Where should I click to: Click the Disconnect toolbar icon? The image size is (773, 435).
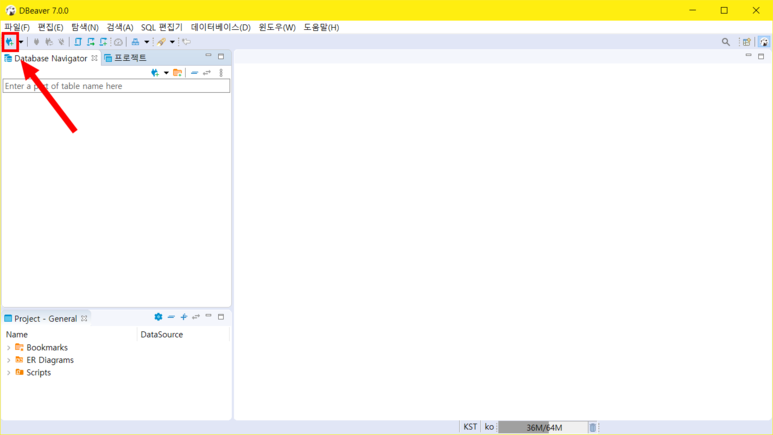tap(61, 42)
